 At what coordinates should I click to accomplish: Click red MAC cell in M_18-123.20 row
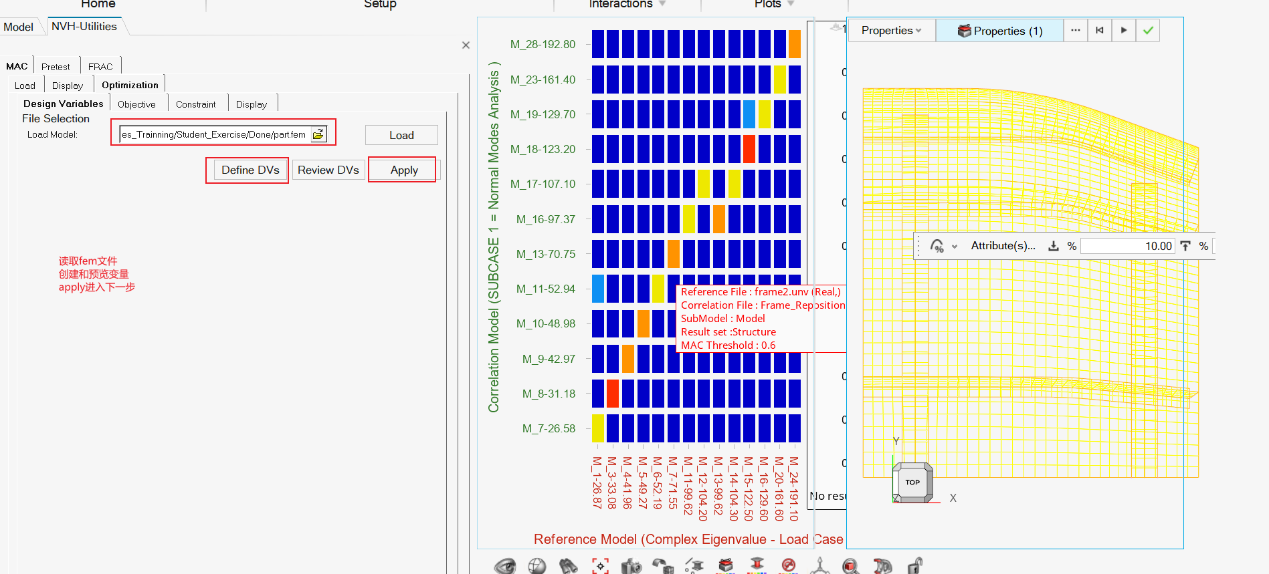749,149
